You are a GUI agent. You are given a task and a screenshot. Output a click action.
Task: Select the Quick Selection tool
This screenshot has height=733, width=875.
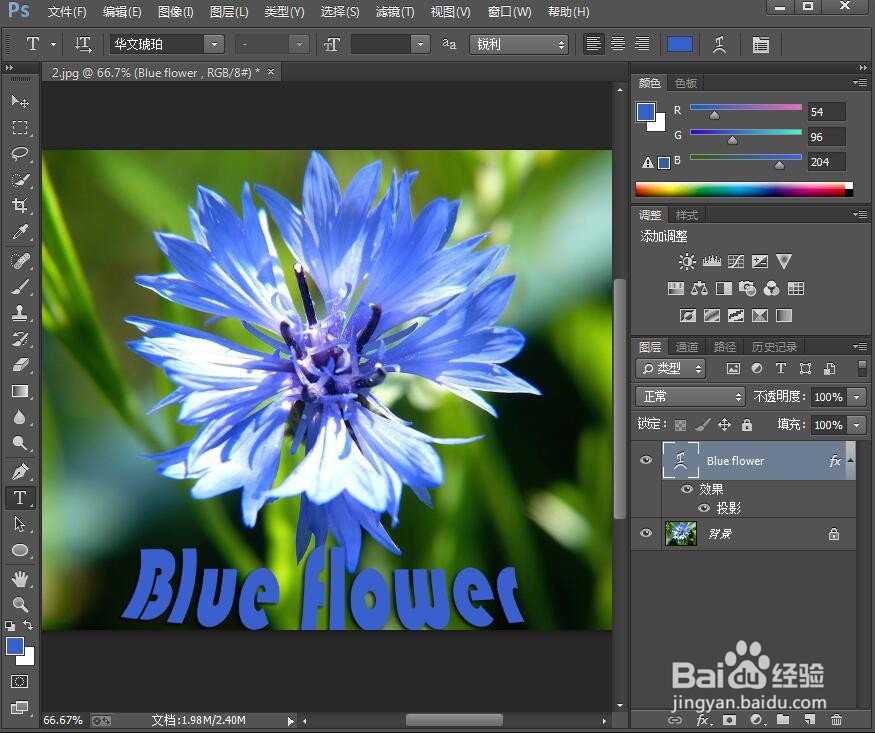(20, 180)
